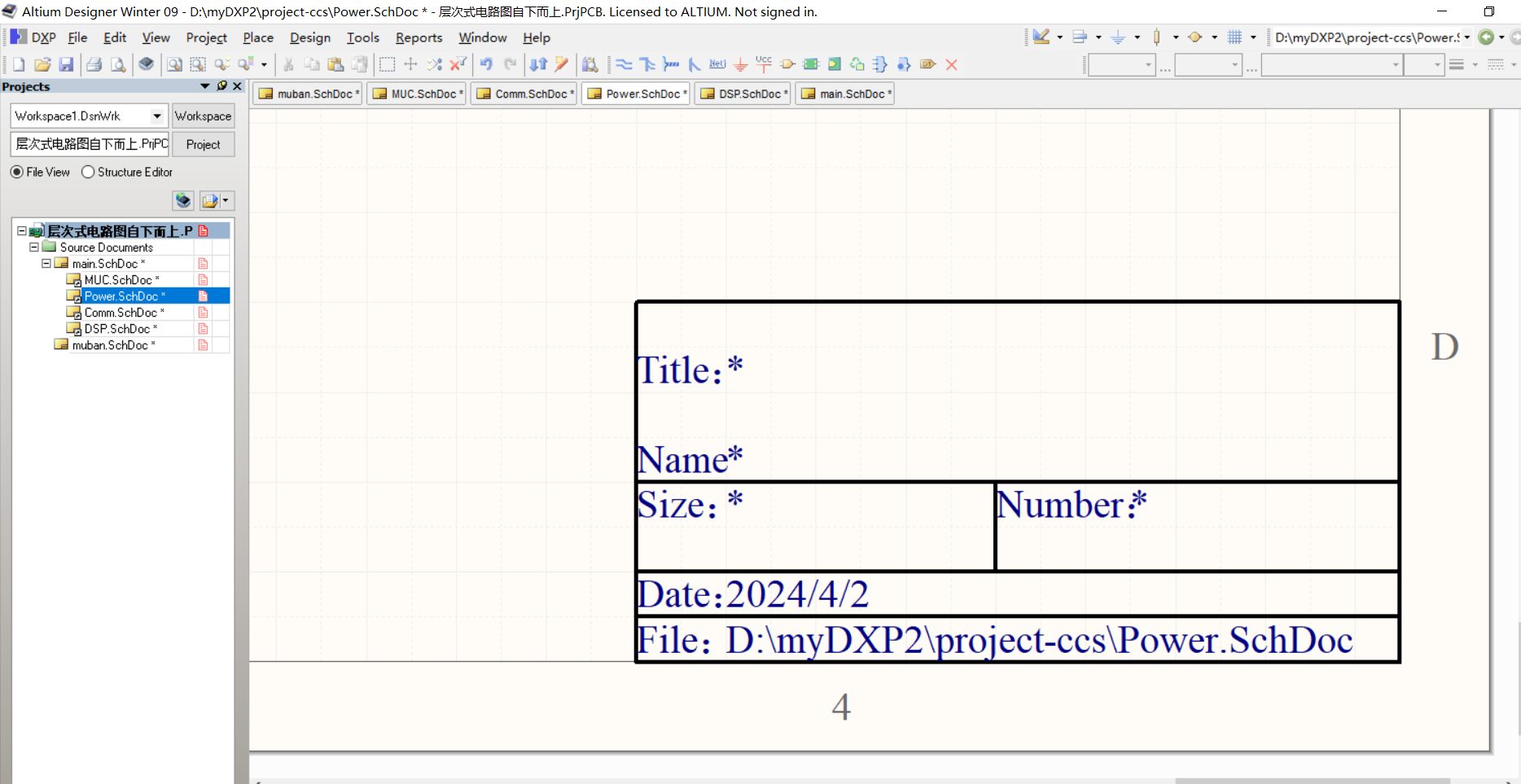This screenshot has width=1521, height=784.
Task: Collapse the project root tree node
Action: tap(22, 231)
